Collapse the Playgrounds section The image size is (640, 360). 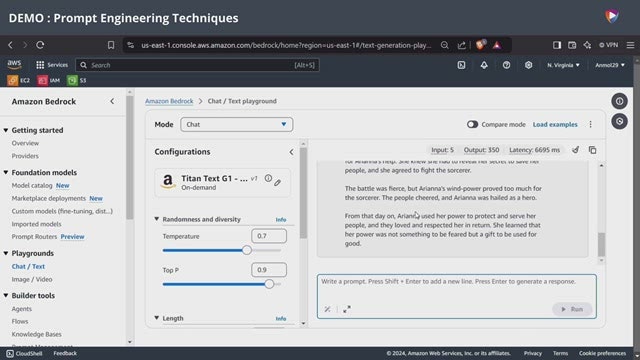[x=6, y=253]
